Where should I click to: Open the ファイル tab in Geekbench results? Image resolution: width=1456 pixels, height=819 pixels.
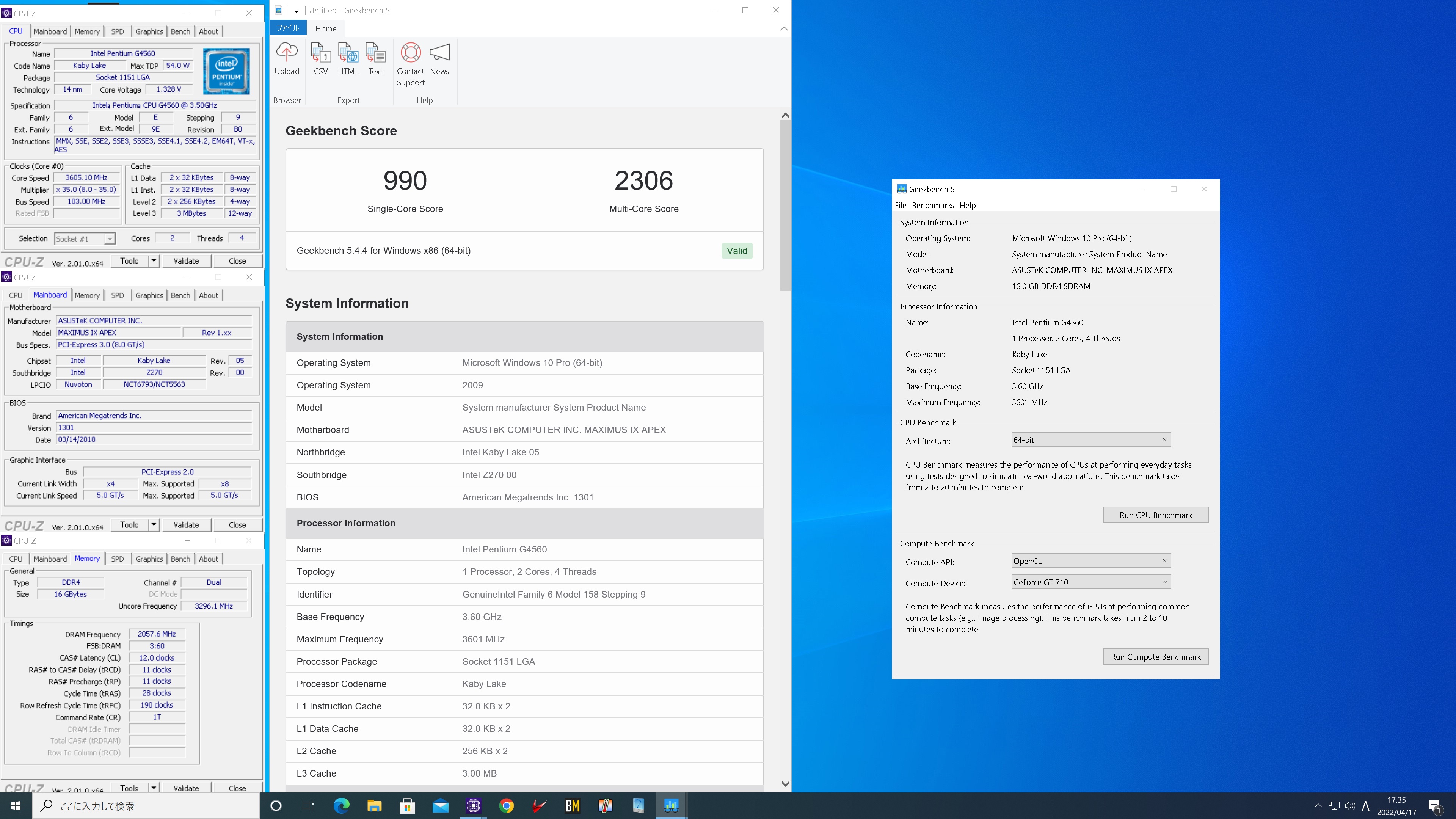(x=288, y=28)
